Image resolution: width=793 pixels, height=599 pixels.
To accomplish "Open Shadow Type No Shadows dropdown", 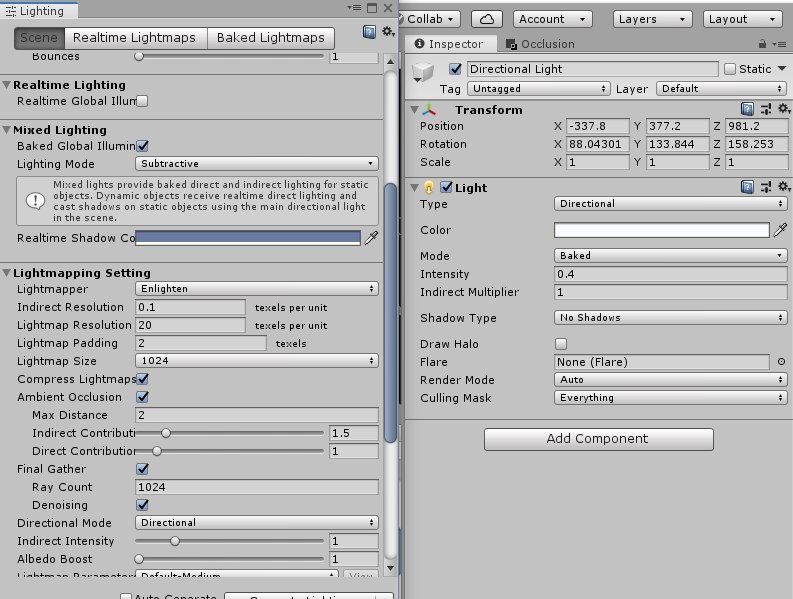I will 671,318.
